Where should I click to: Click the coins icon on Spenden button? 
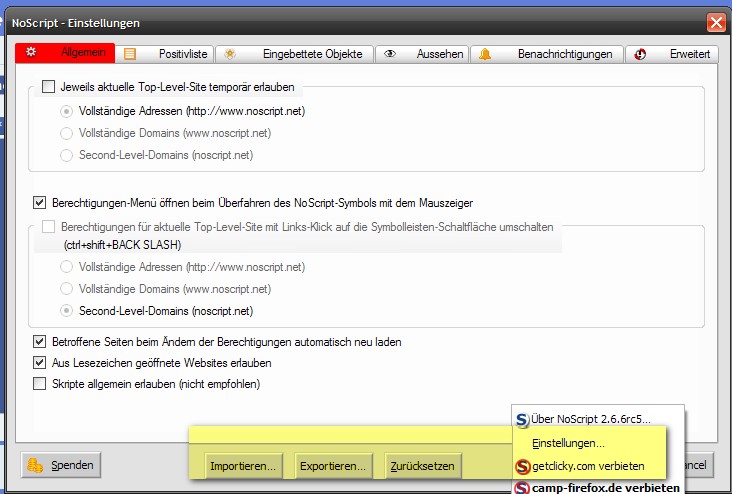[x=35, y=465]
